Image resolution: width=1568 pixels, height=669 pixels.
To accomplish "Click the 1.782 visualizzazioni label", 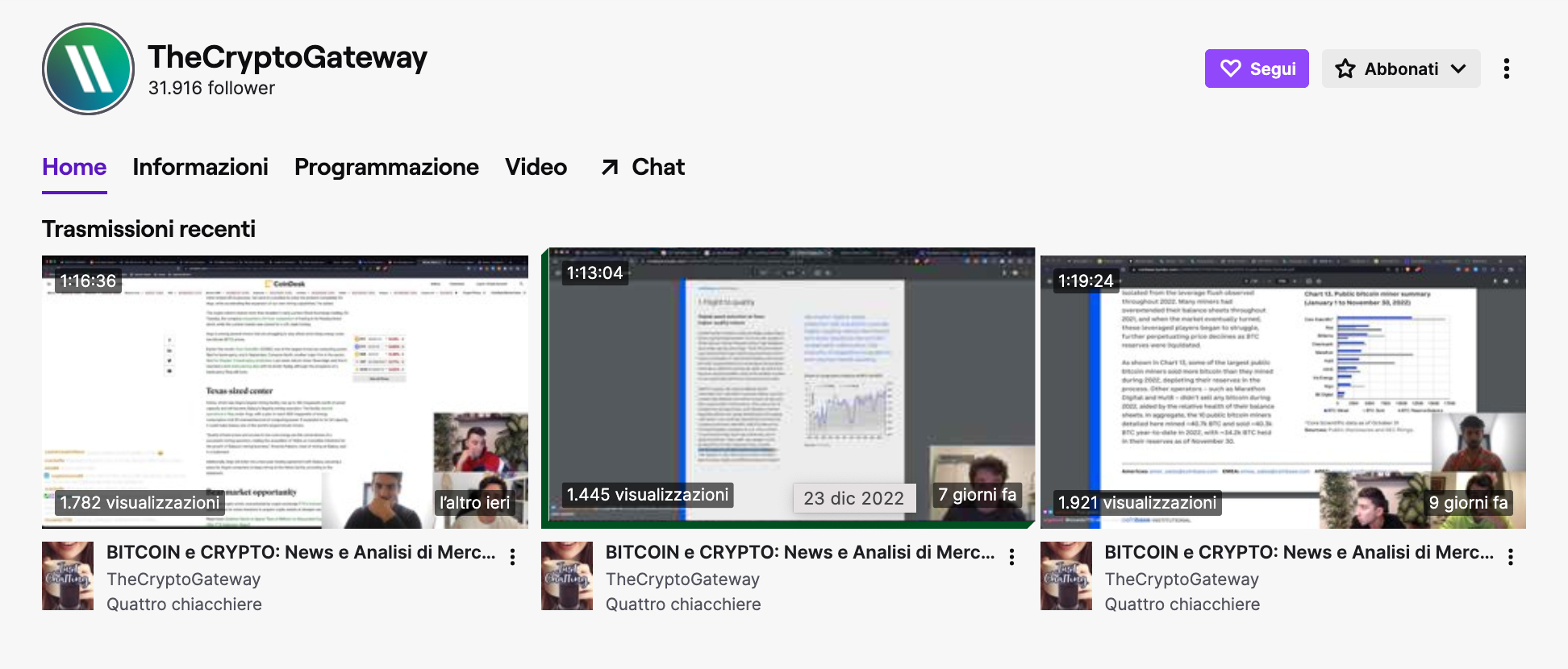I will [x=140, y=503].
